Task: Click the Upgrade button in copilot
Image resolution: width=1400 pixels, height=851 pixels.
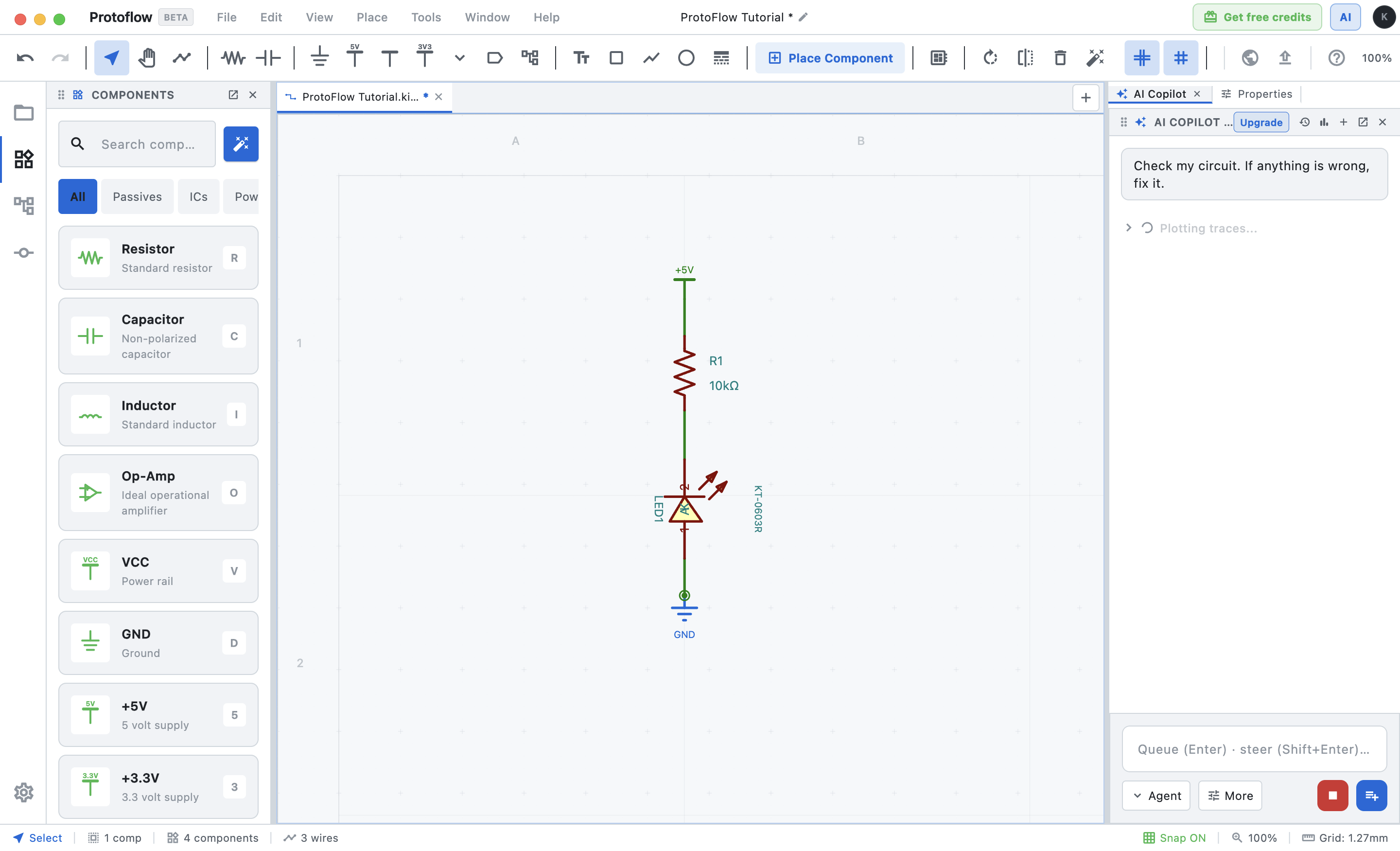Action: [x=1261, y=122]
